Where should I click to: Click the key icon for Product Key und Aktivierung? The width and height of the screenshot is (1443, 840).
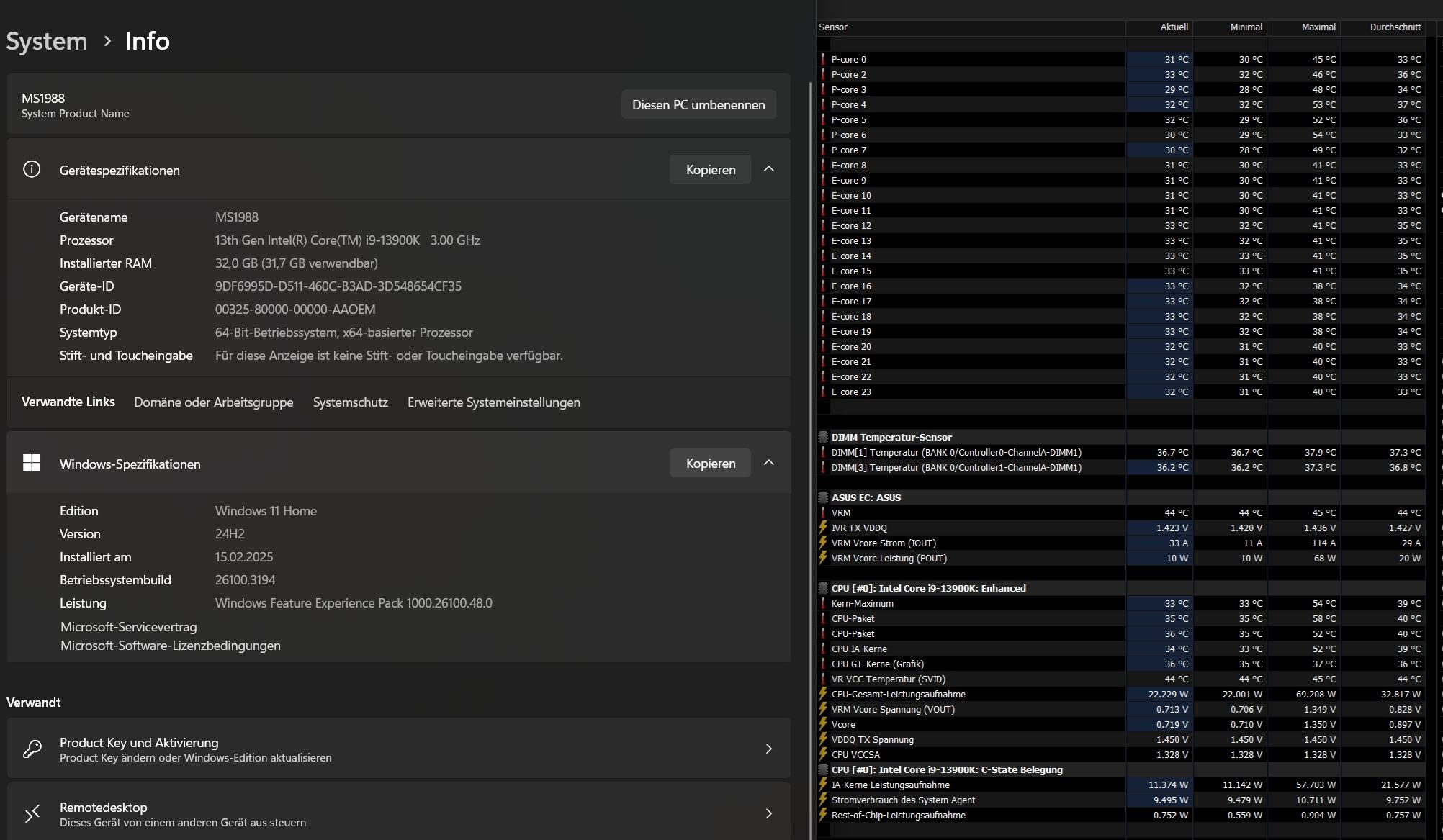[32, 749]
